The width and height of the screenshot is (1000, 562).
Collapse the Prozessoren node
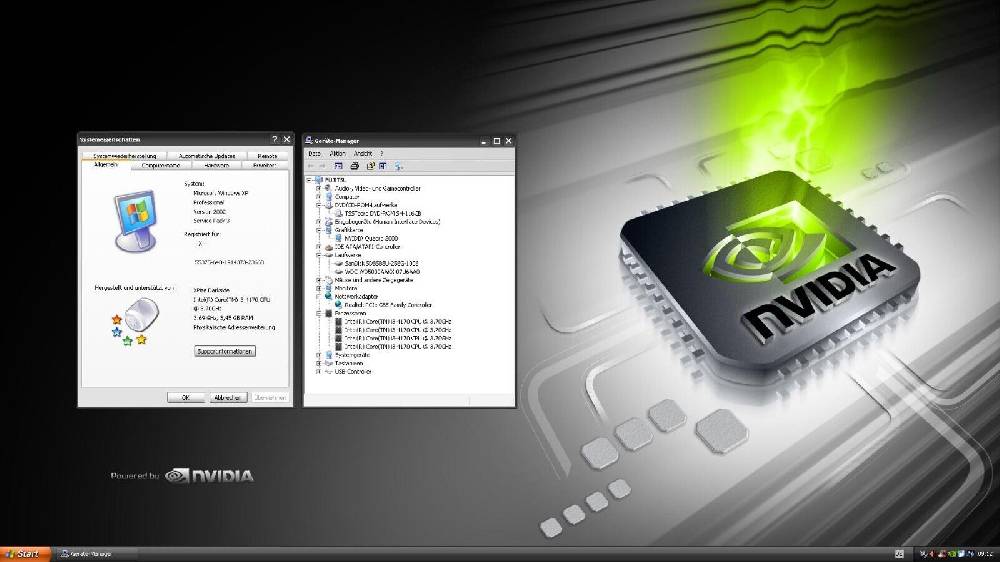pos(318,313)
